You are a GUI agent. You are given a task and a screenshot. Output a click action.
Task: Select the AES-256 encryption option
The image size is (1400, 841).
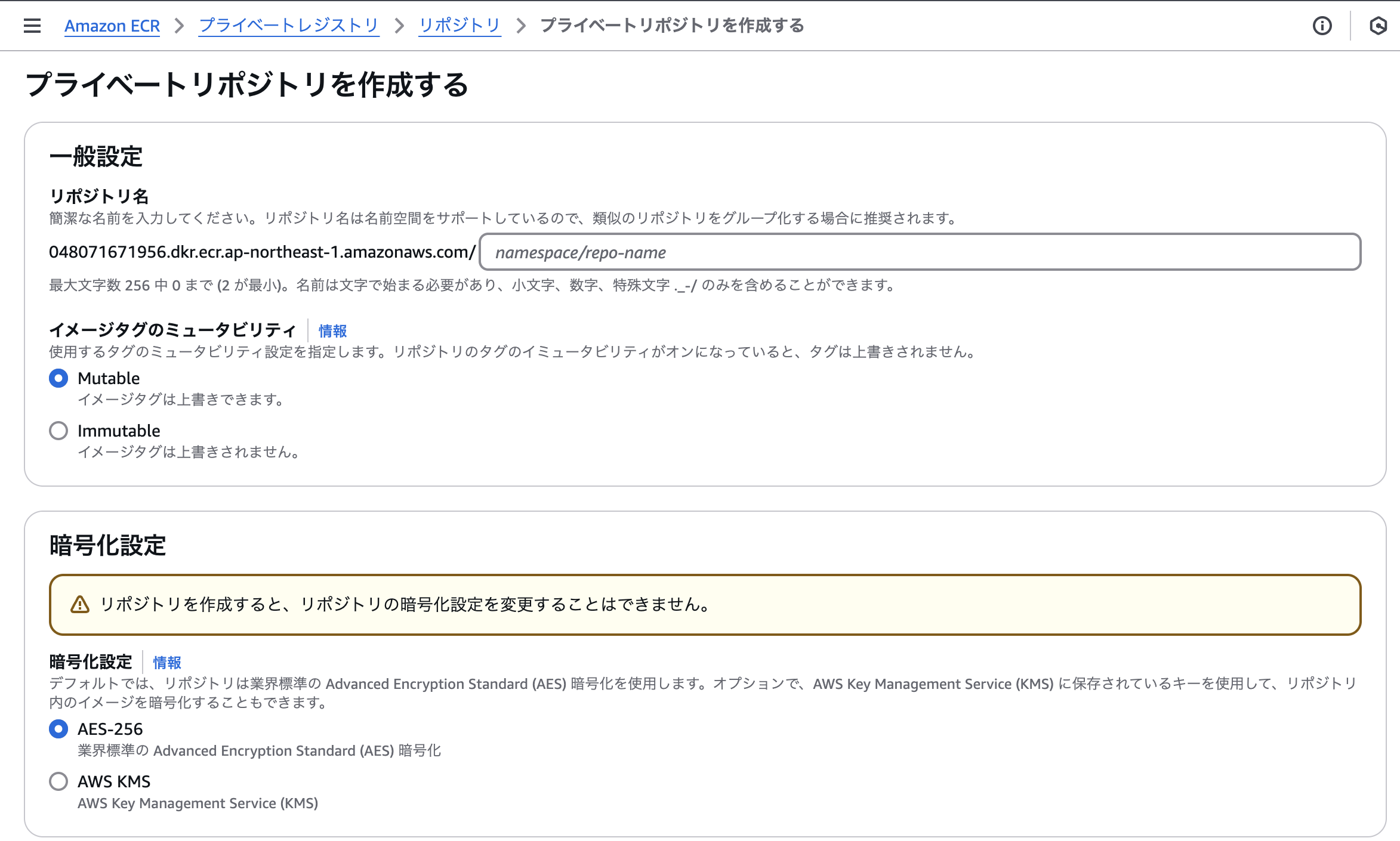click(58, 729)
